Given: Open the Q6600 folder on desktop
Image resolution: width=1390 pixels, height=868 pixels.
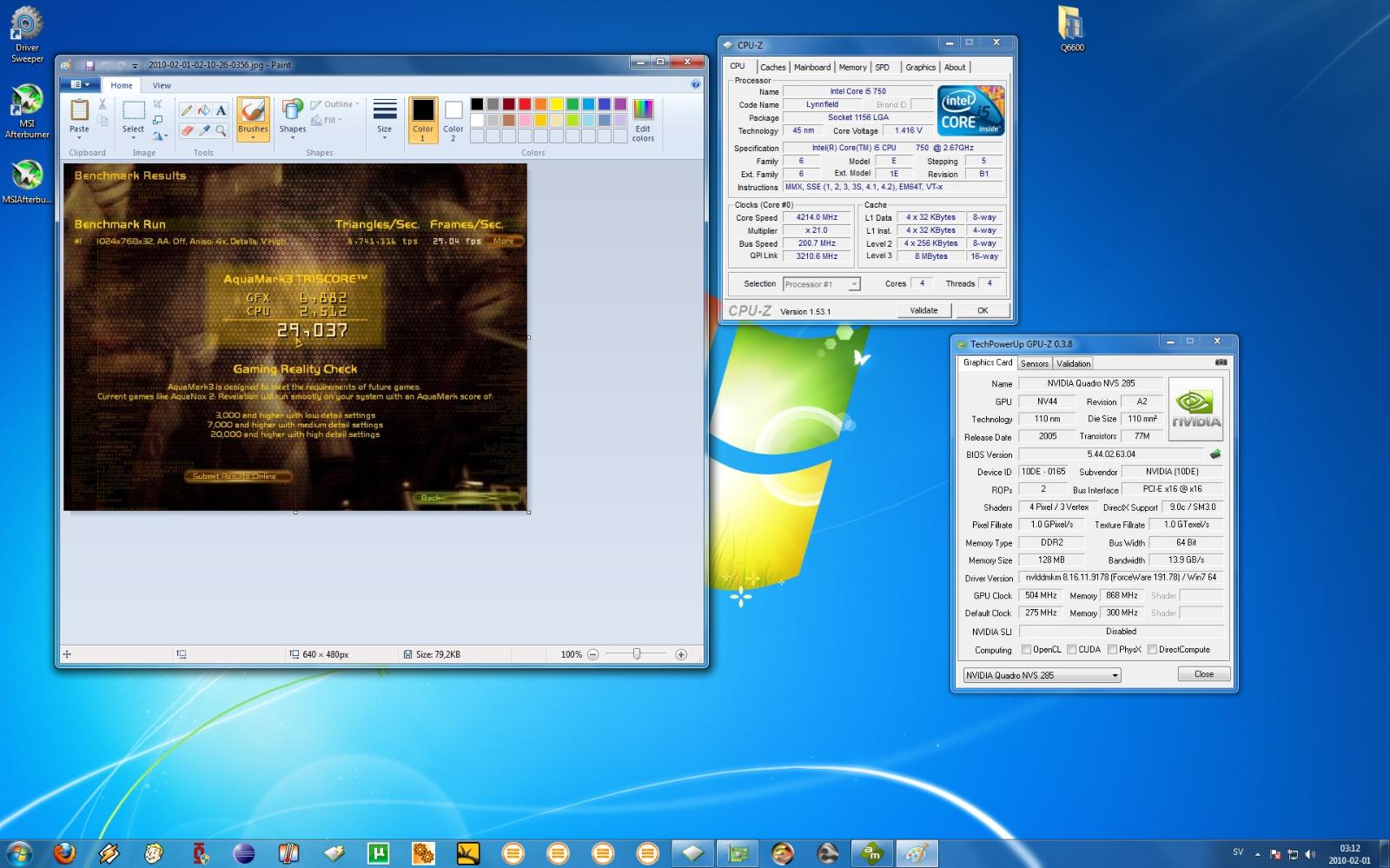Looking at the screenshot, I should (x=1072, y=29).
